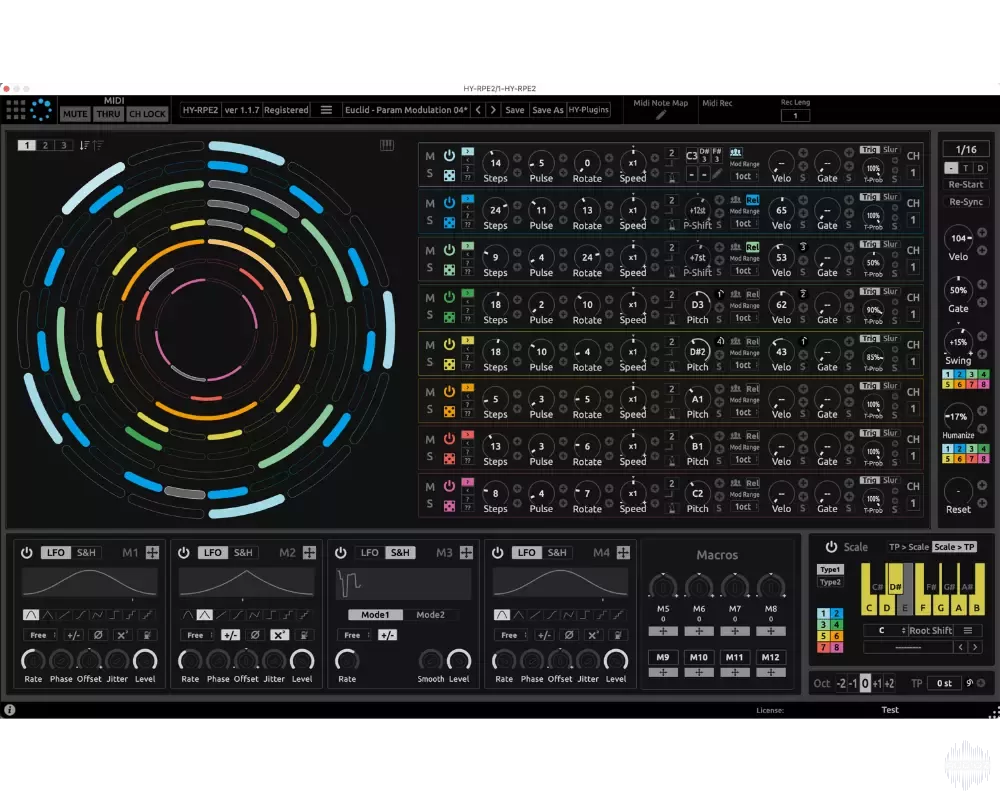The image size is (1000, 800).
Task: Go to the previous preset with the left arrow
Action: pos(478,110)
